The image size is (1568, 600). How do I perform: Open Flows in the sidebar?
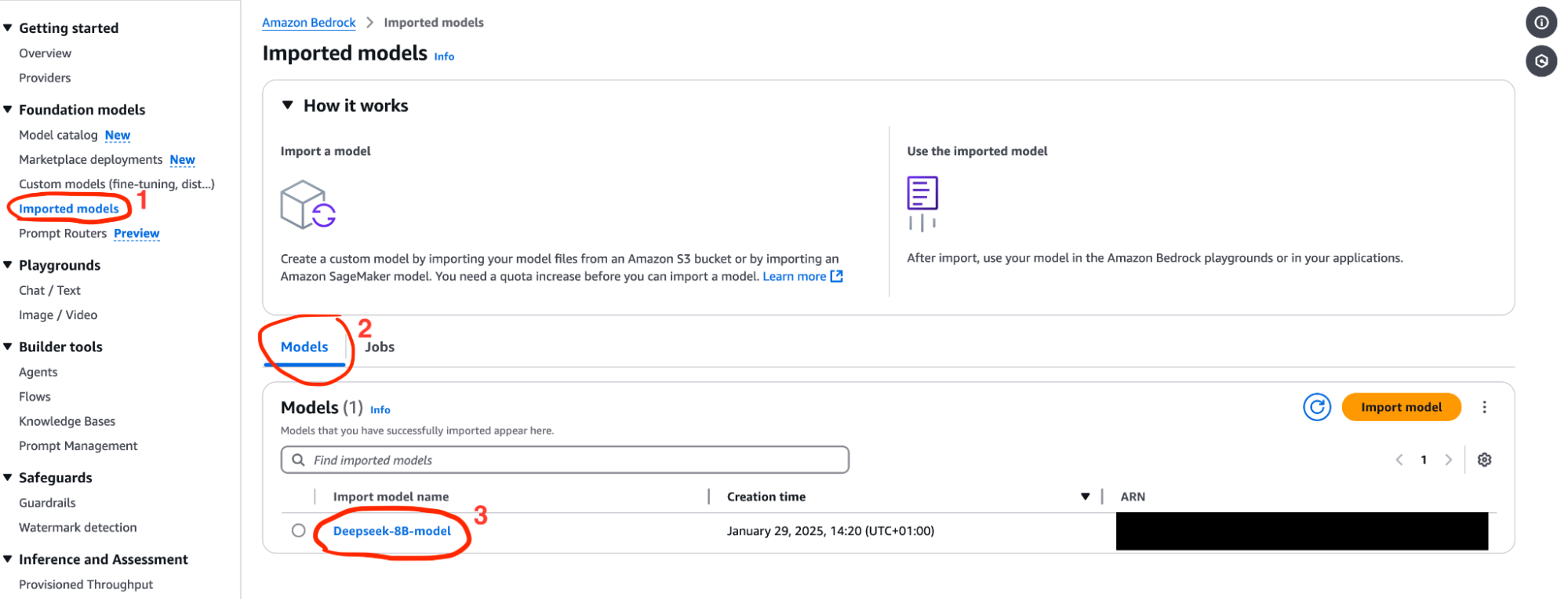[x=35, y=396]
